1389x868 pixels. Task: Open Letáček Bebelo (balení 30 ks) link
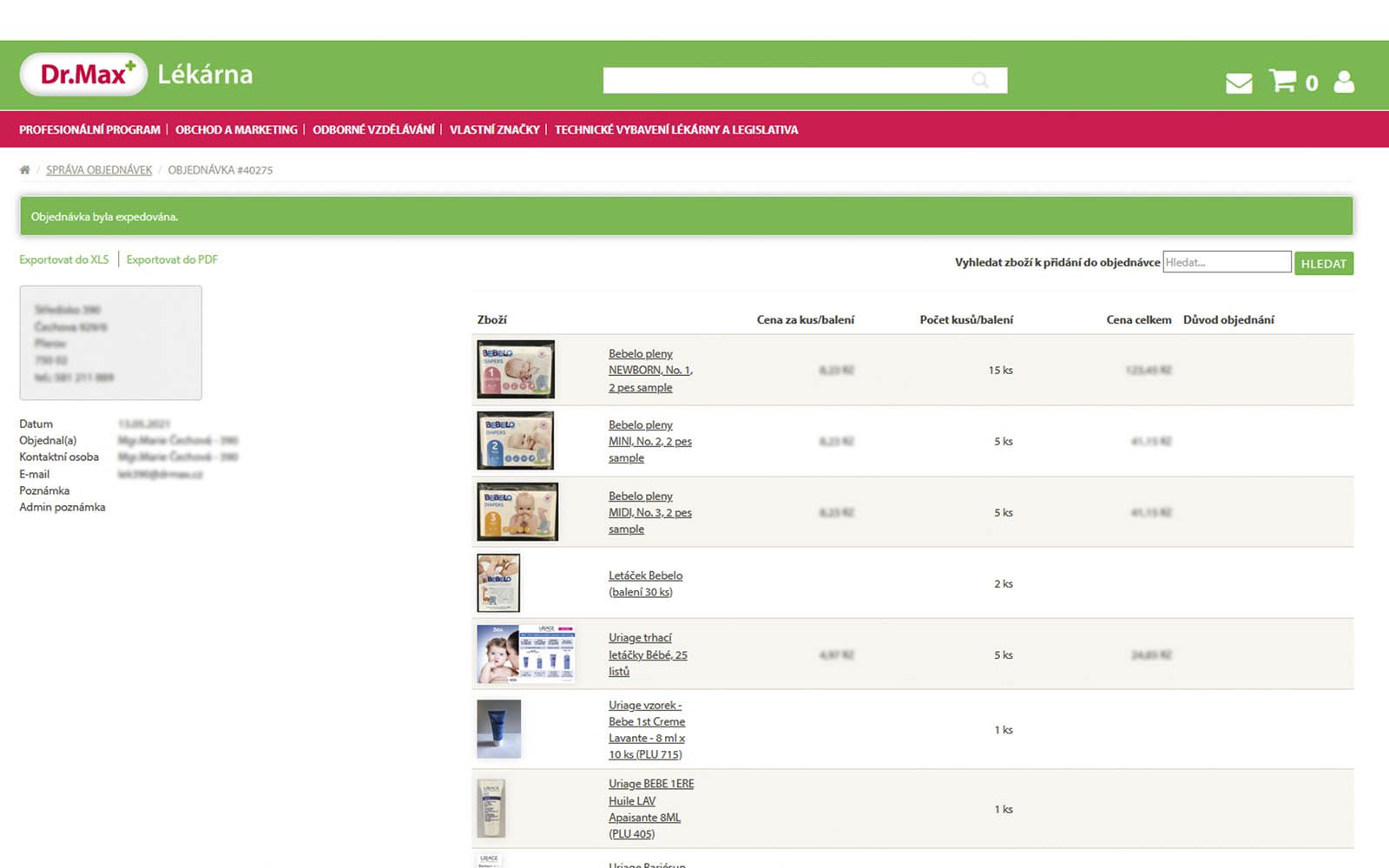[x=645, y=583]
